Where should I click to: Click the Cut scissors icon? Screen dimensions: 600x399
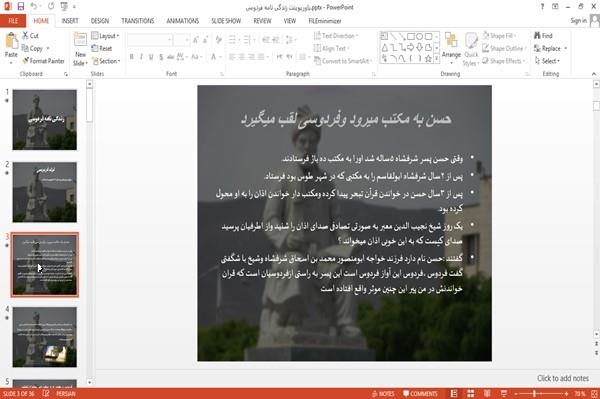coord(26,36)
